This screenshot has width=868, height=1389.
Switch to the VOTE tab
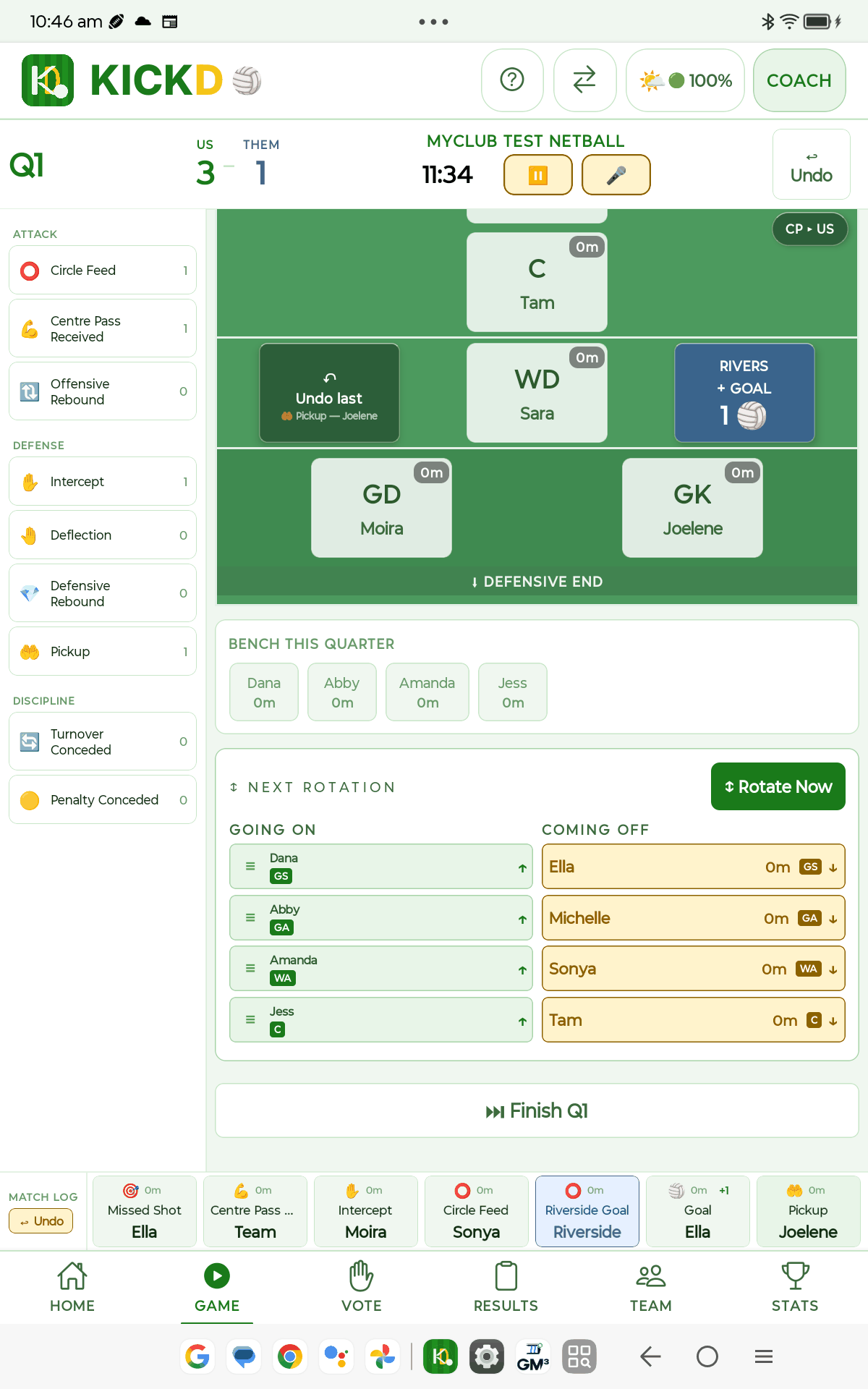tap(362, 1287)
